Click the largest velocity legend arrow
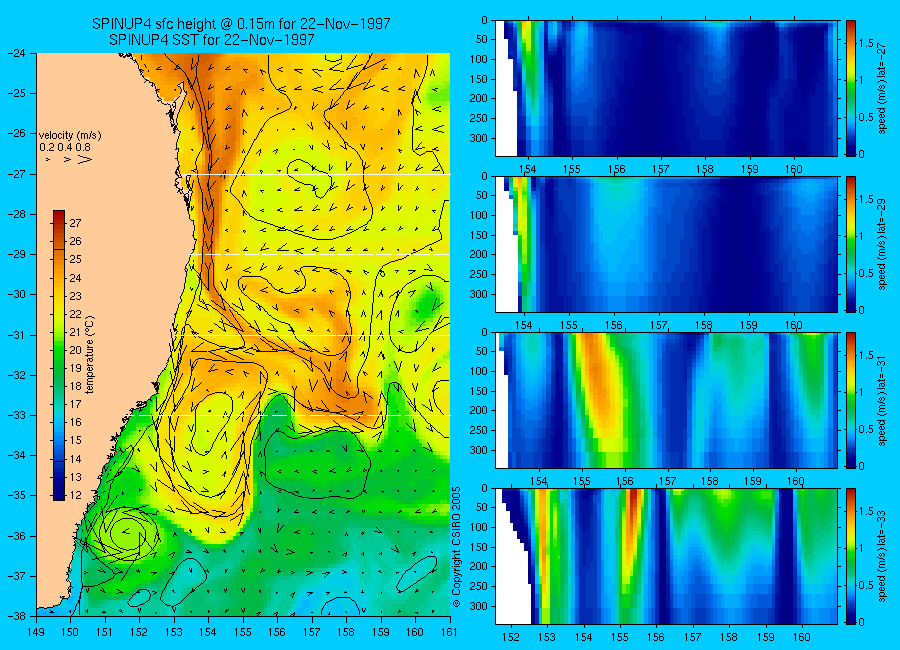This screenshot has height=650, width=900. pyautogui.click(x=85, y=159)
